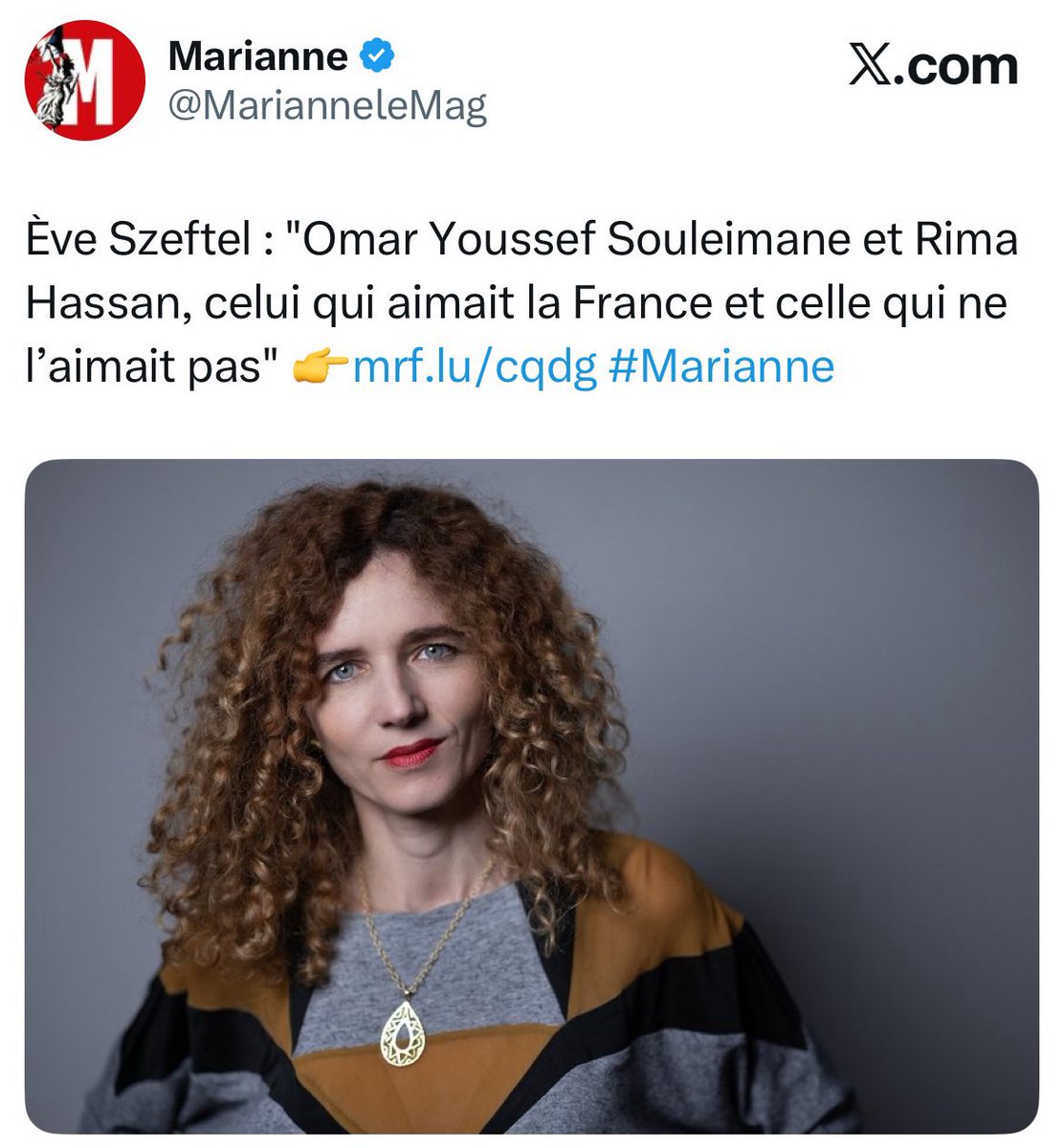The height and width of the screenshot is (1148, 1064).
Task: Open the Marianne display name
Action: coord(258,57)
